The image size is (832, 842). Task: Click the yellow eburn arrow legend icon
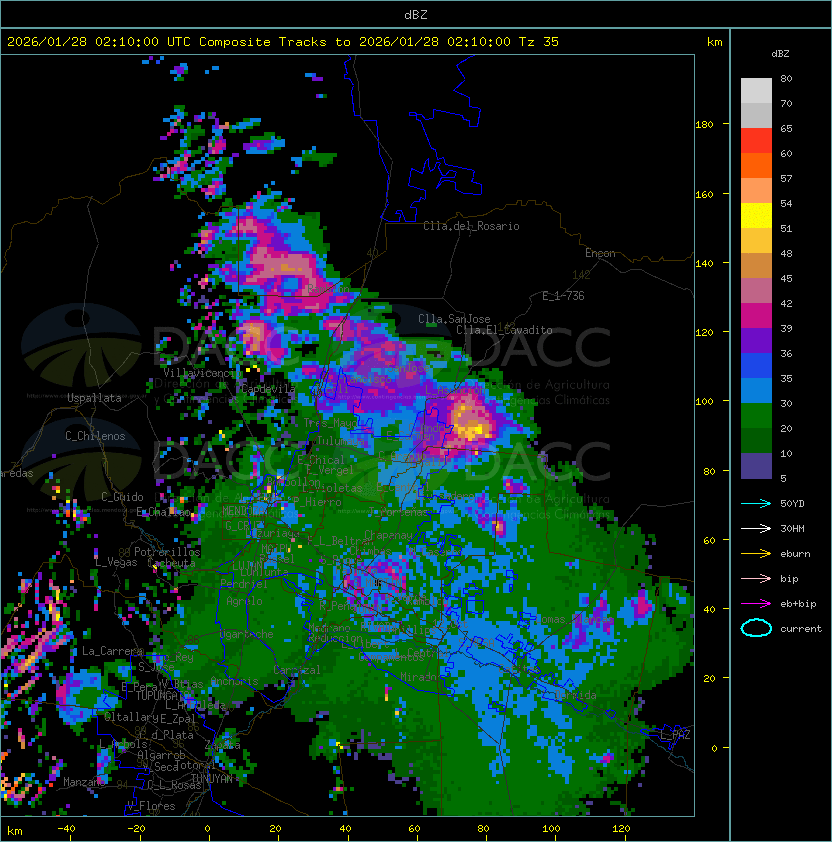(756, 554)
